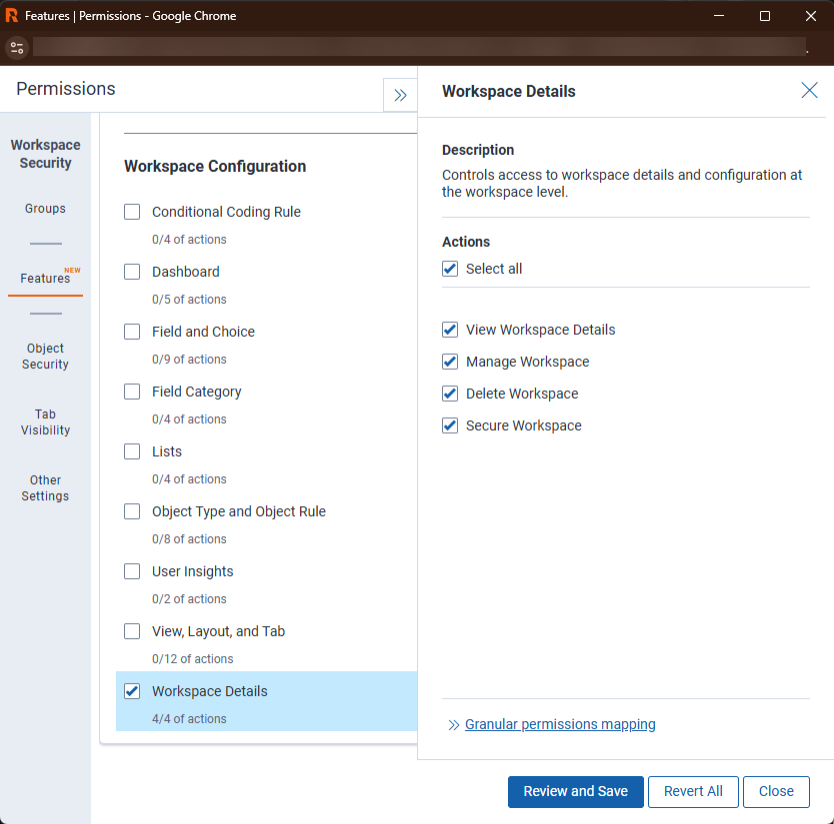Enable the Dashboard checkbox
Screen dimensions: 834x824
point(132,272)
